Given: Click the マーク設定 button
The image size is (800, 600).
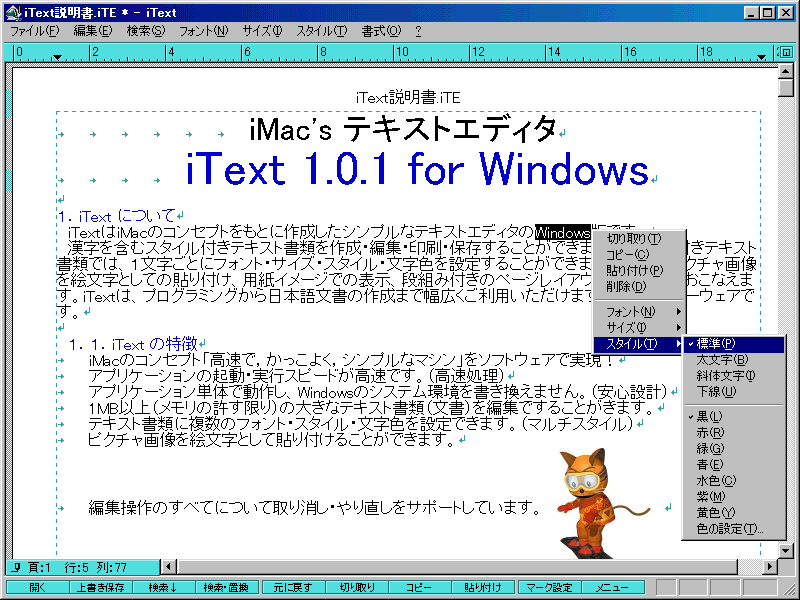Looking at the screenshot, I should (x=549, y=587).
